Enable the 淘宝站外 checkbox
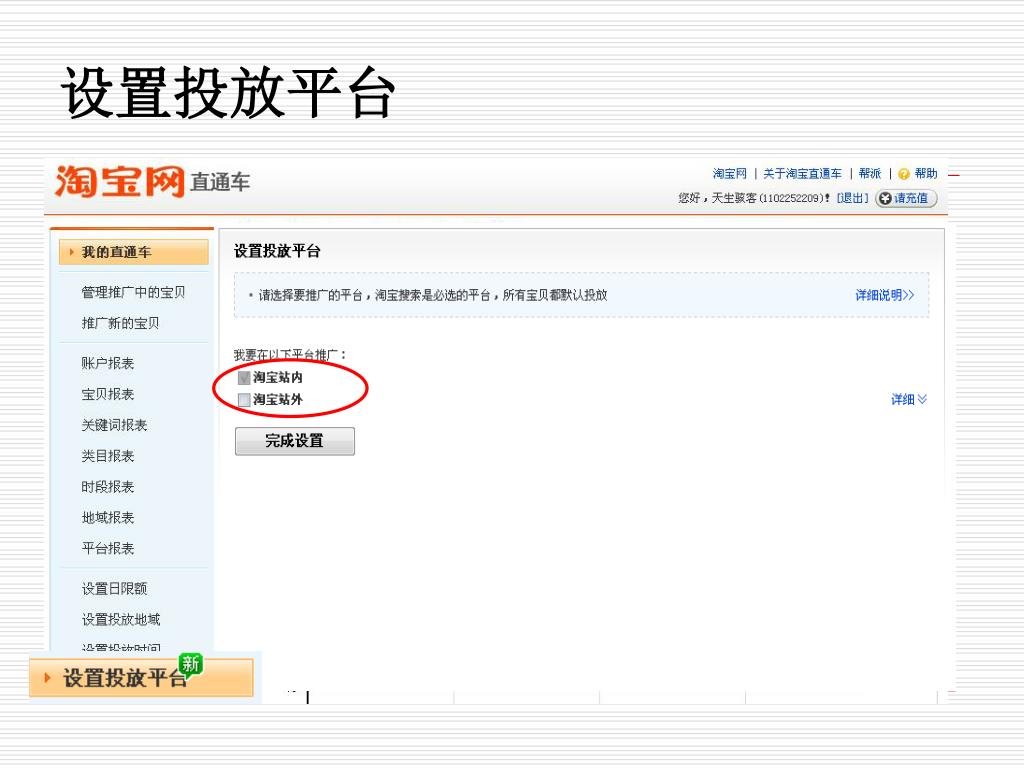This screenshot has width=1024, height=768. coord(244,400)
